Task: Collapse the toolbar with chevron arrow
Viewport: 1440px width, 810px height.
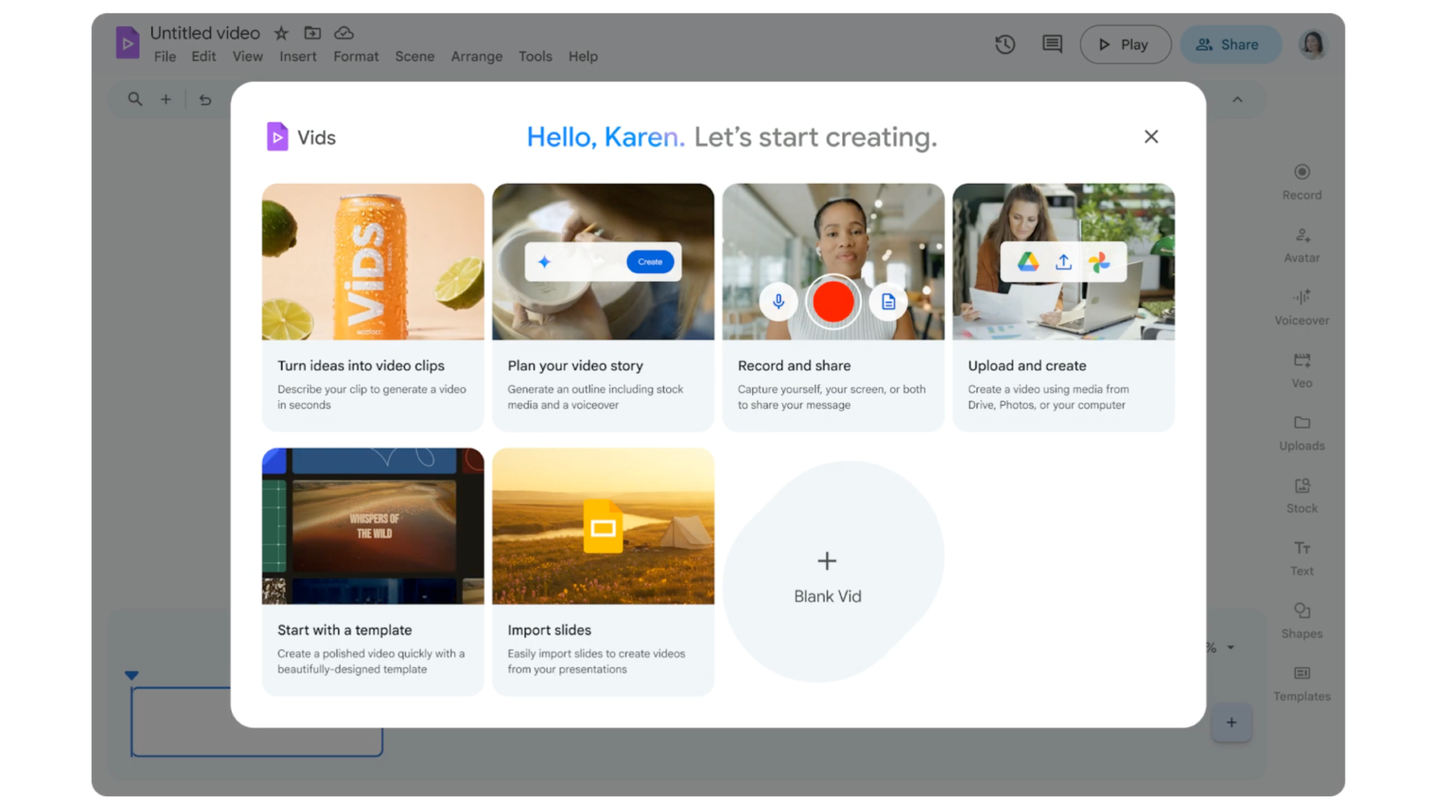Action: [x=1237, y=100]
